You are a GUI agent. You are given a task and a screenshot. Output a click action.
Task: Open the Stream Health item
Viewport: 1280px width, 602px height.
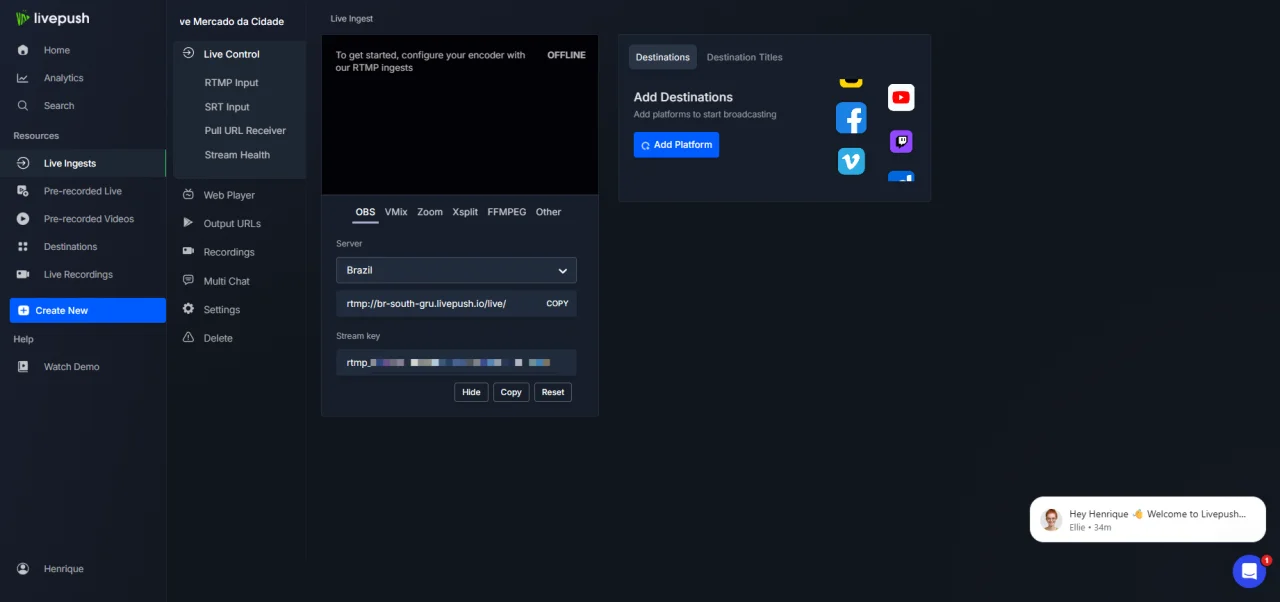pyautogui.click(x=237, y=155)
